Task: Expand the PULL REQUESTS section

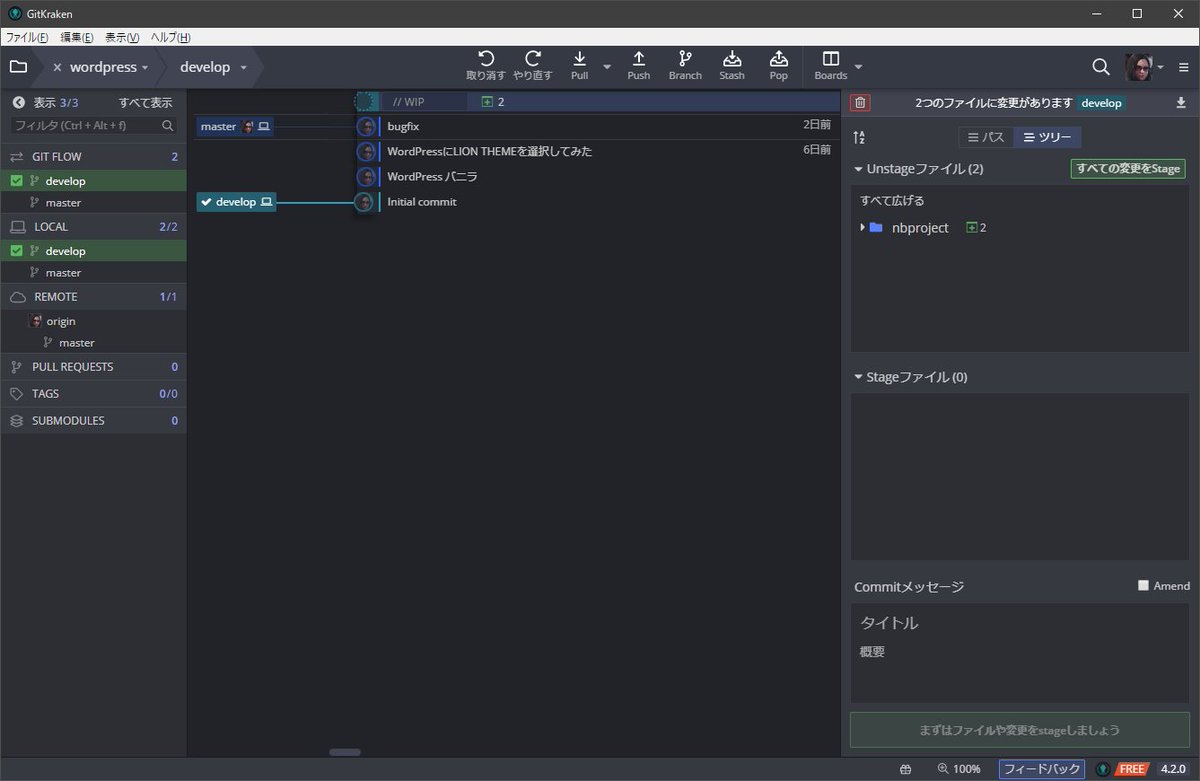Action: (x=93, y=367)
